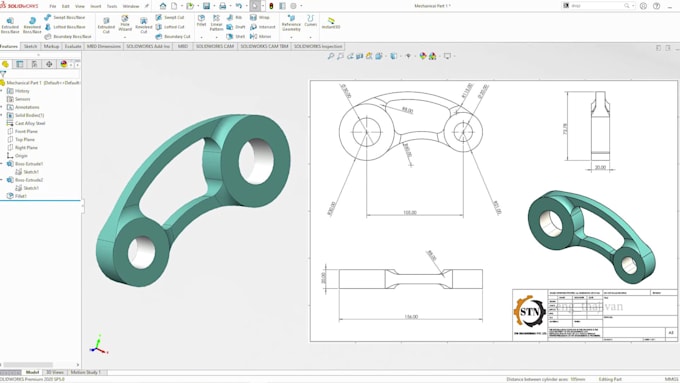Viewport: 680px width, 383px height.
Task: Click the Draft feature tool
Action: coord(235,27)
